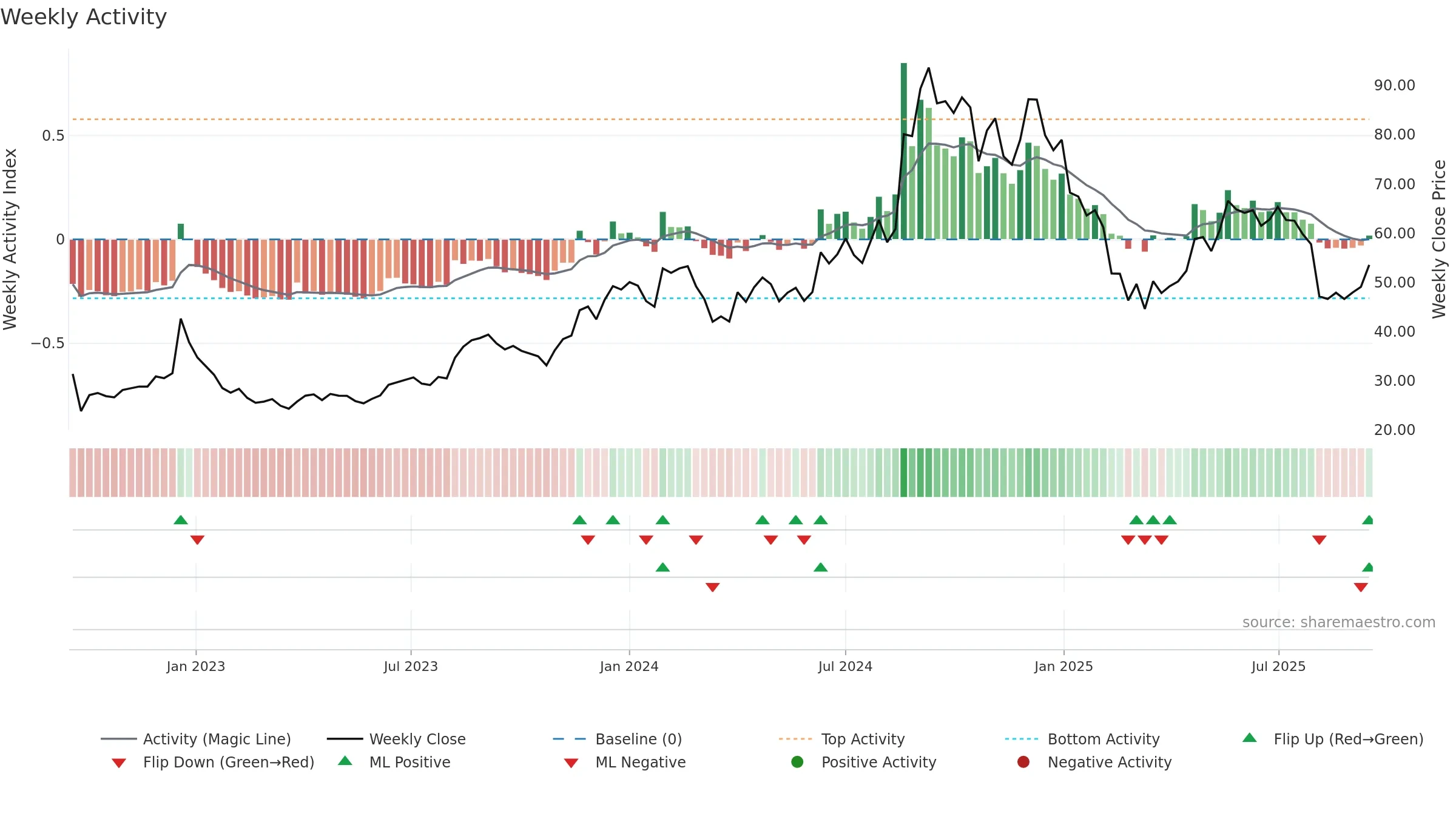The height and width of the screenshot is (819, 1456).
Task: Toggle ML Positive legend entry
Action: [394, 762]
